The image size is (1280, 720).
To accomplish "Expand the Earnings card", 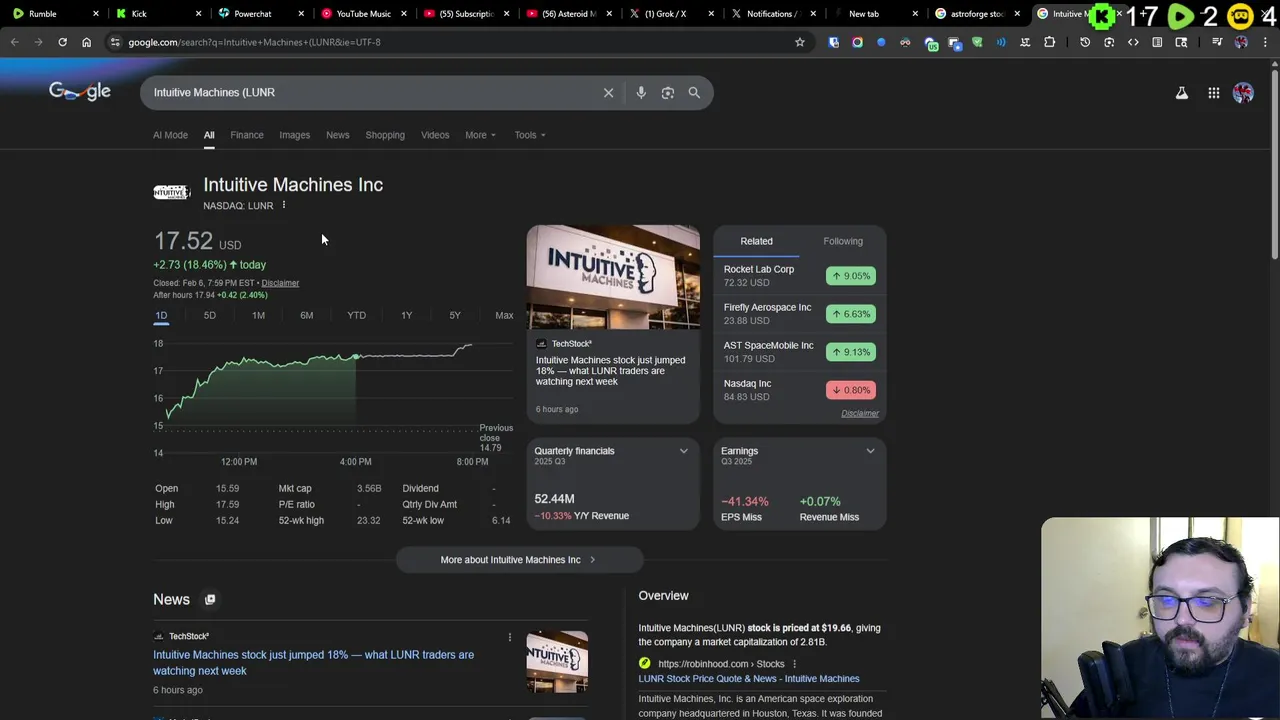I will click(870, 451).
